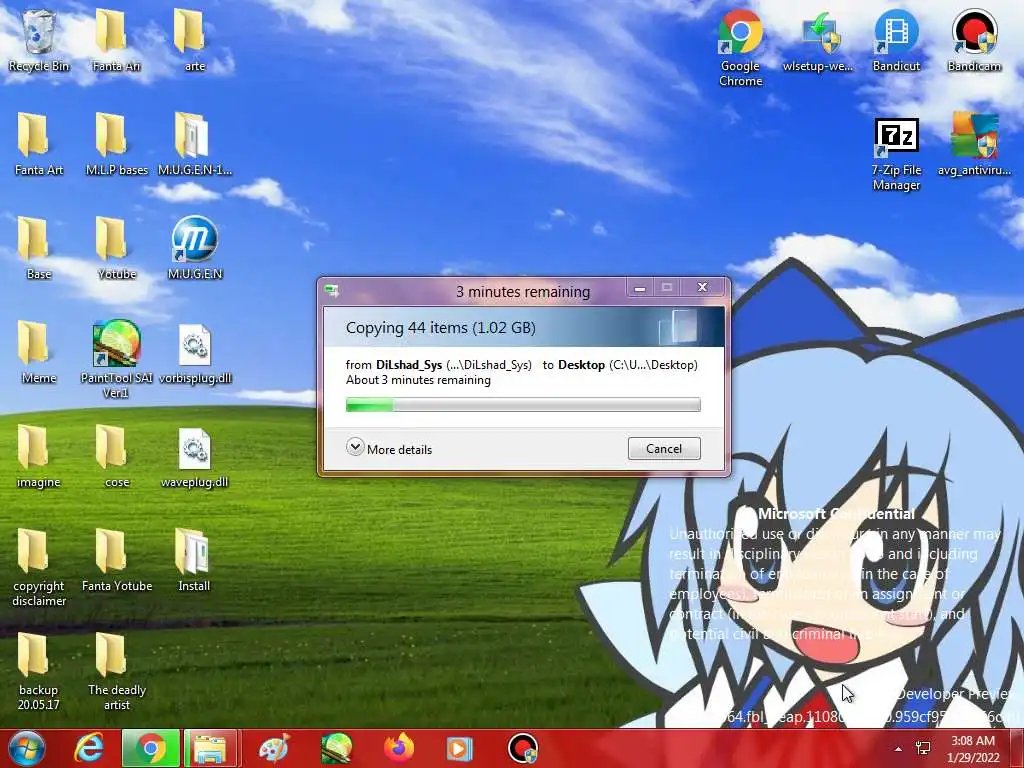Select the copyright disclaimer folder

coord(39,568)
